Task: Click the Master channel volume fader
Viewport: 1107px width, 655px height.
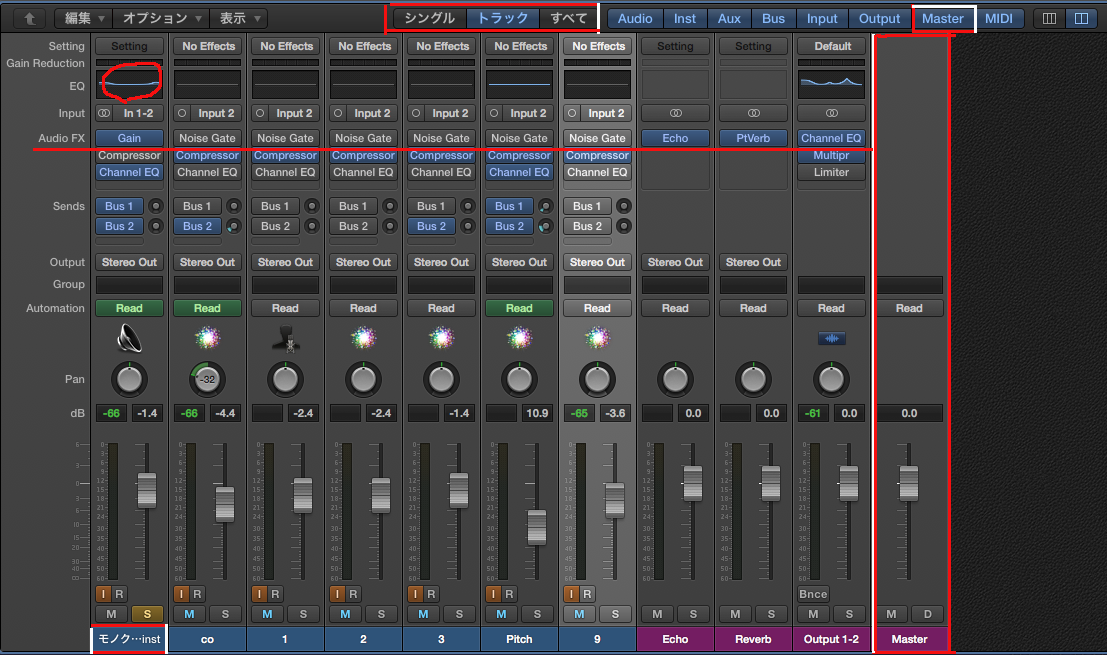Action: pos(909,483)
